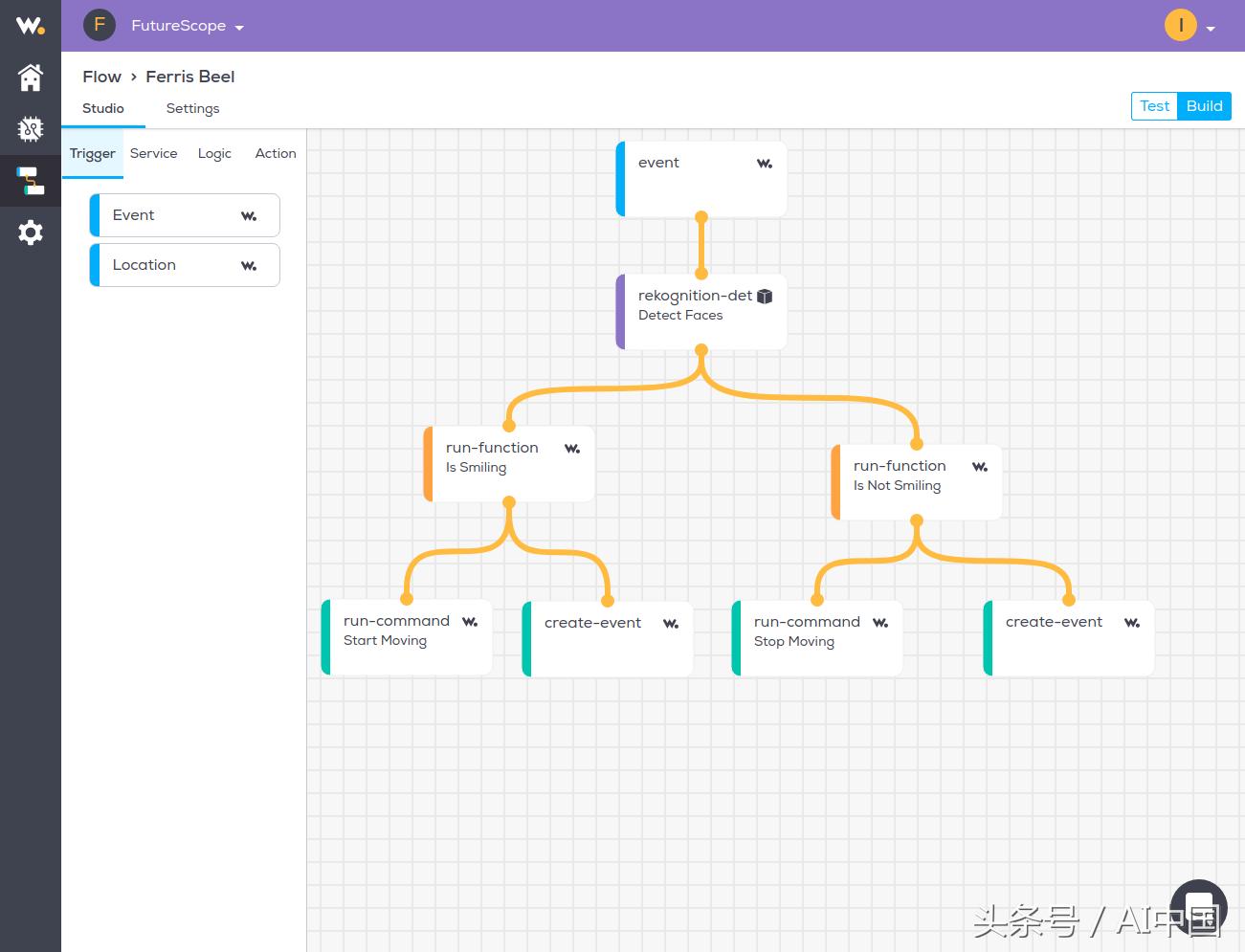
Task: Open the user account dropdown arrow
Action: click(1211, 29)
